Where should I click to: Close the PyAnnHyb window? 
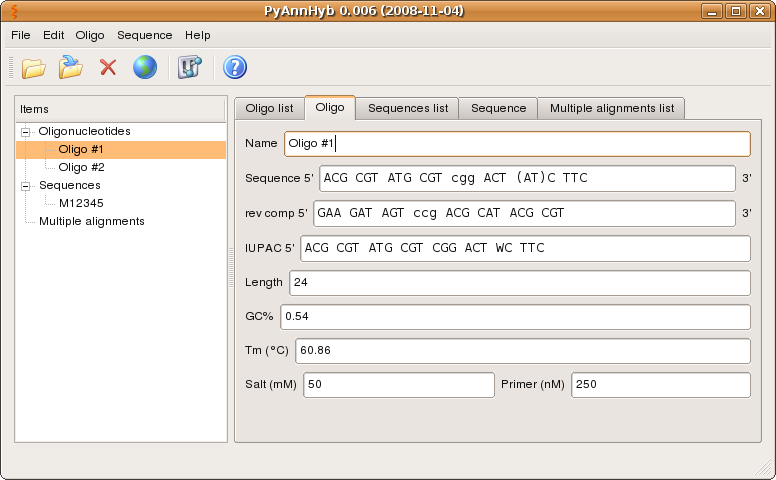click(760, 11)
